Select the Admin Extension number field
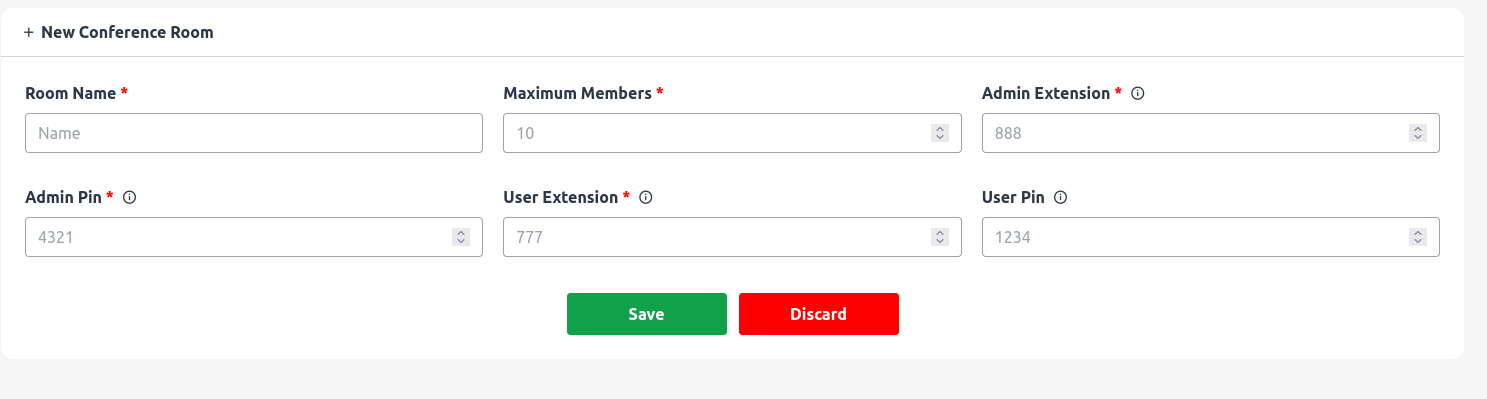This screenshot has width=1487, height=399. pyautogui.click(x=1210, y=132)
